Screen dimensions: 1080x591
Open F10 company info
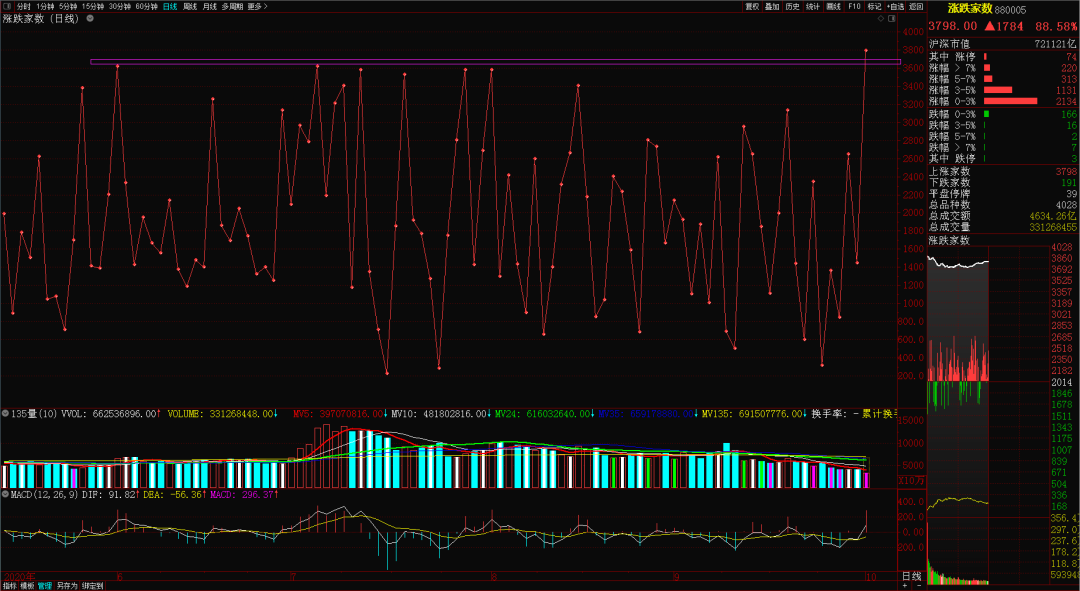(854, 6)
